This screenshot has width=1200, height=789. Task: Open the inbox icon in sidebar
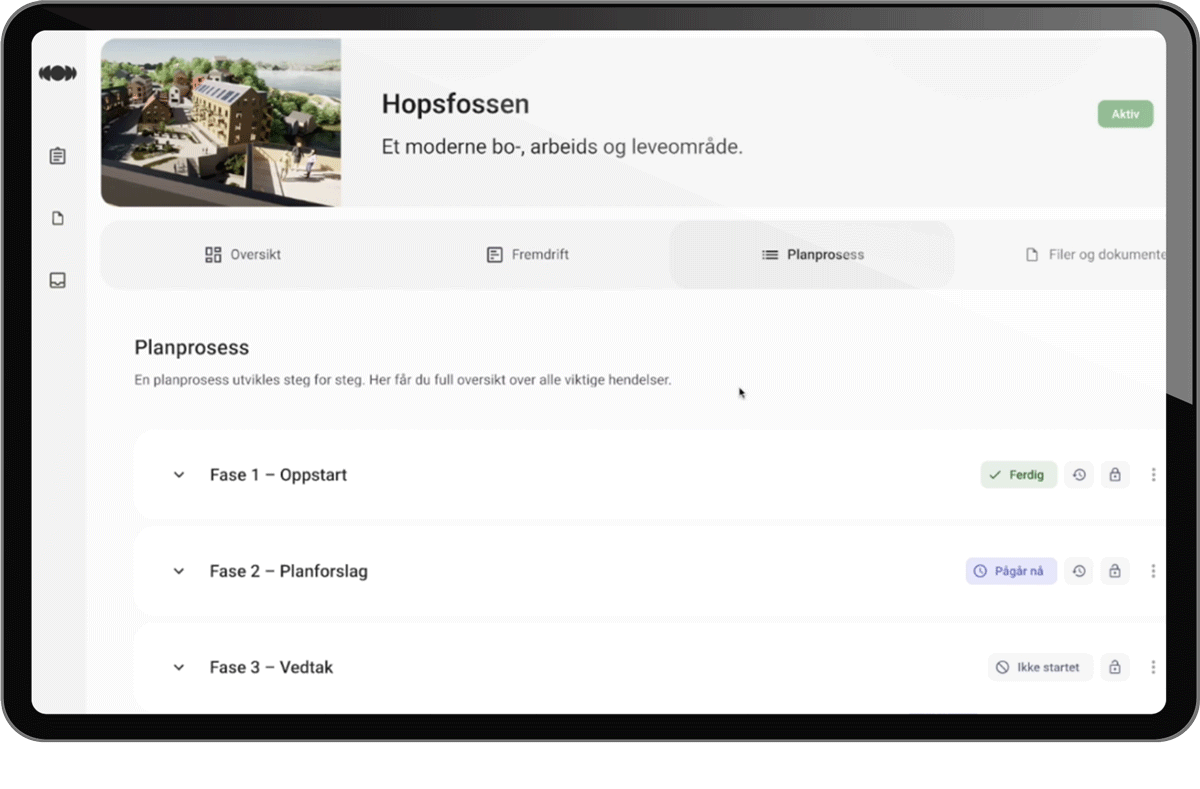tap(58, 281)
